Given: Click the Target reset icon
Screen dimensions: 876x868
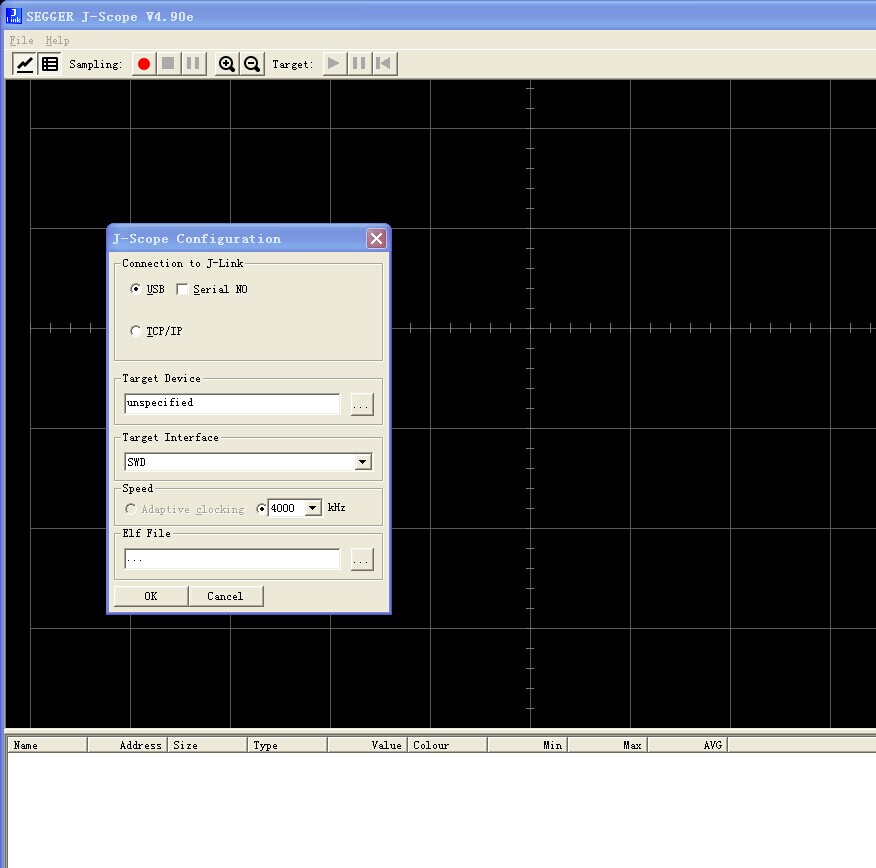Looking at the screenshot, I should coord(384,64).
